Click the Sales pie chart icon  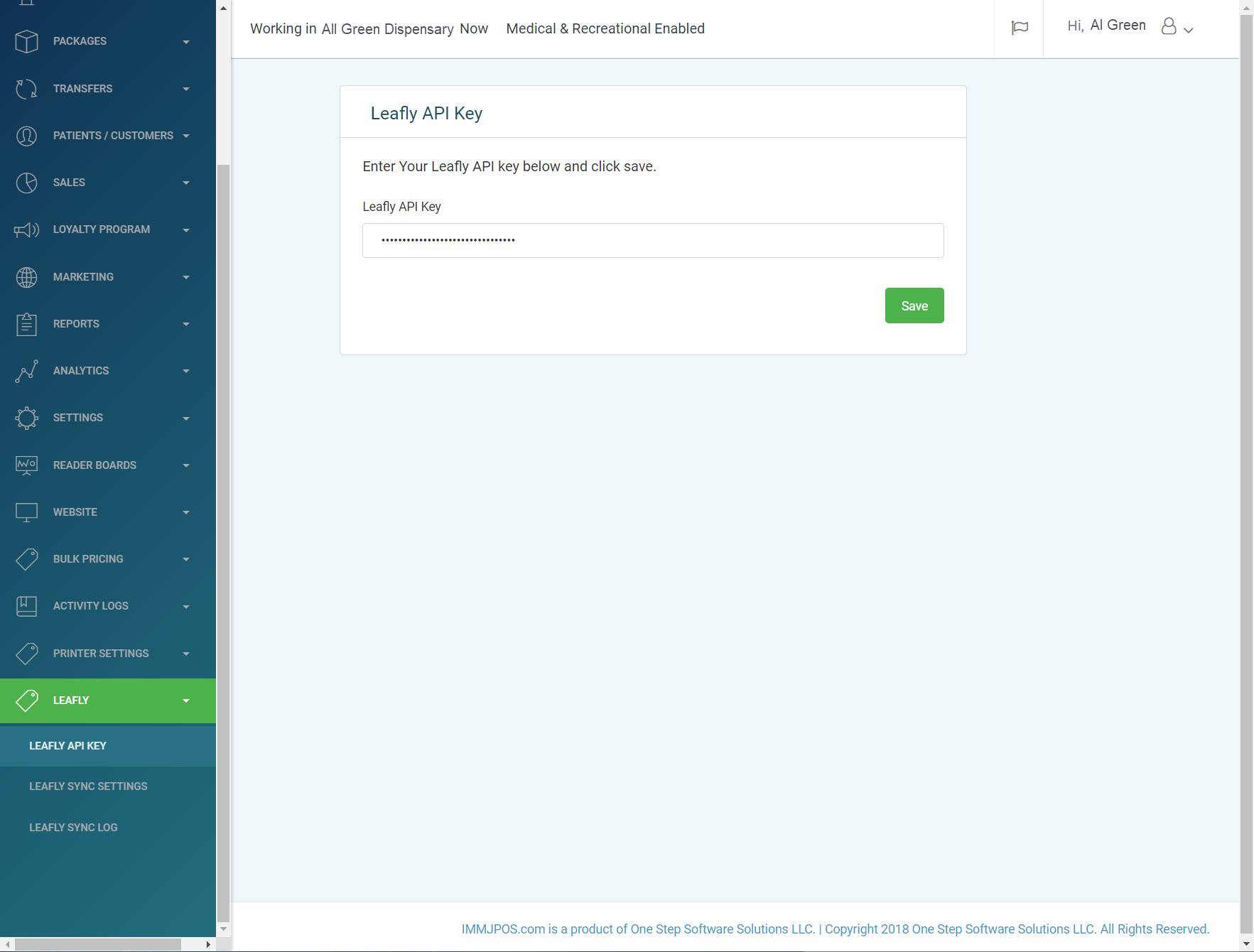point(26,183)
